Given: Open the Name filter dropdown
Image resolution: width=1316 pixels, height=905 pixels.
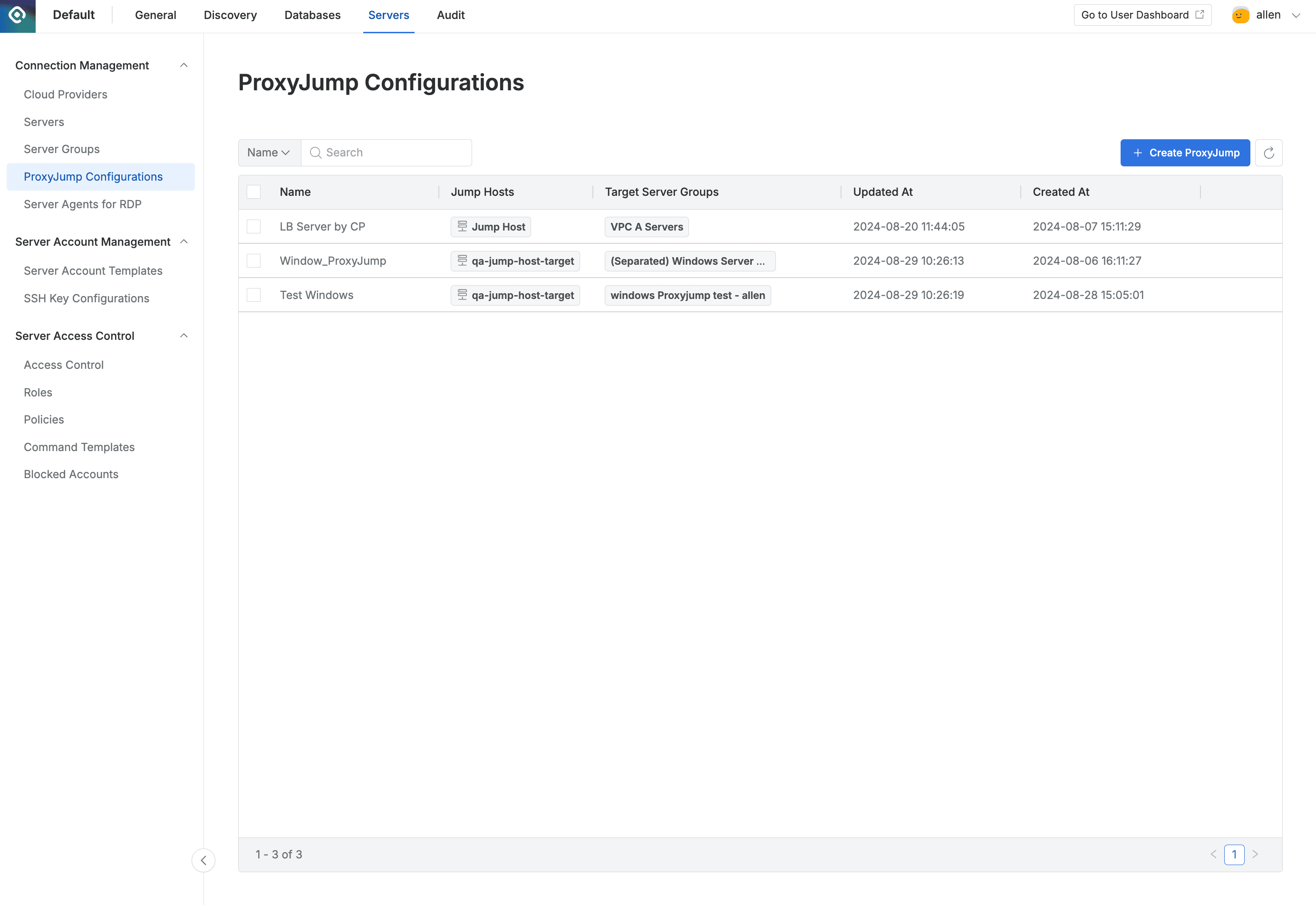Looking at the screenshot, I should 269,153.
